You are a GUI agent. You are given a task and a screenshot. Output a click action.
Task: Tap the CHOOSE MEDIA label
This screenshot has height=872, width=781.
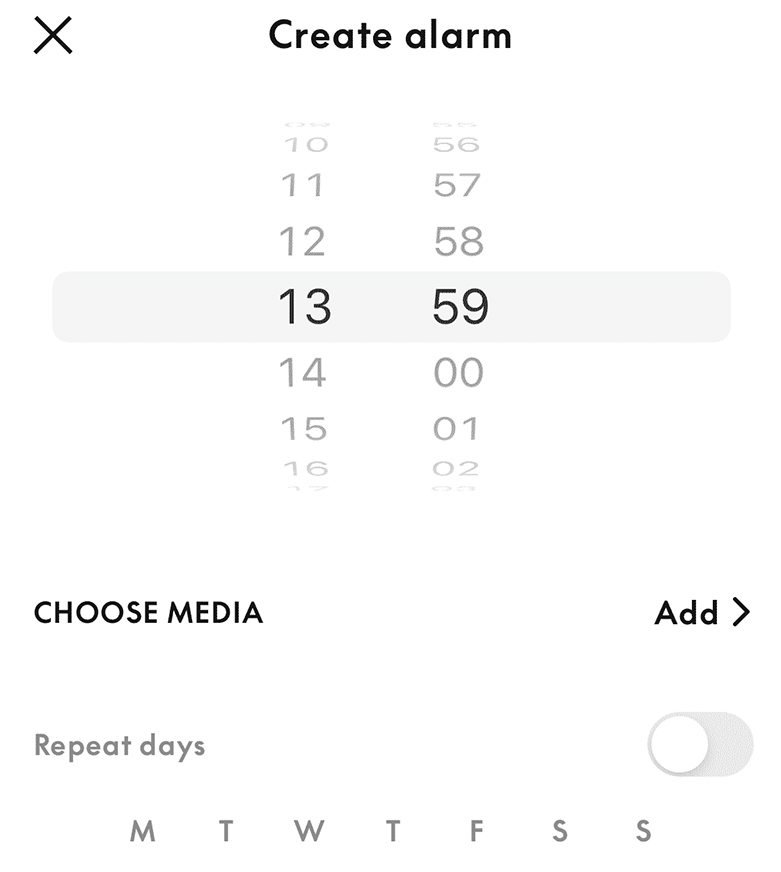tap(148, 612)
